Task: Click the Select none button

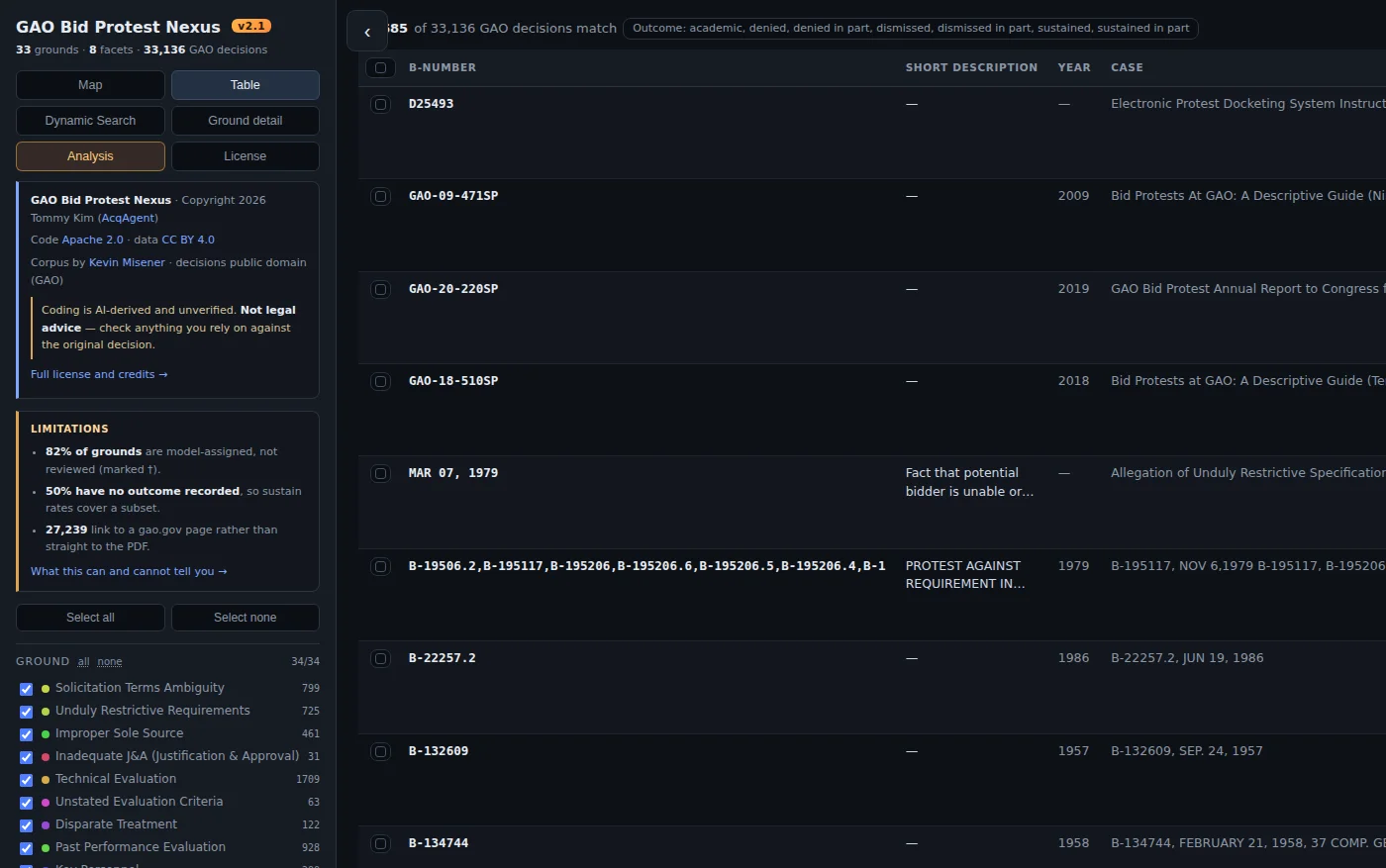Action: [x=246, y=618]
